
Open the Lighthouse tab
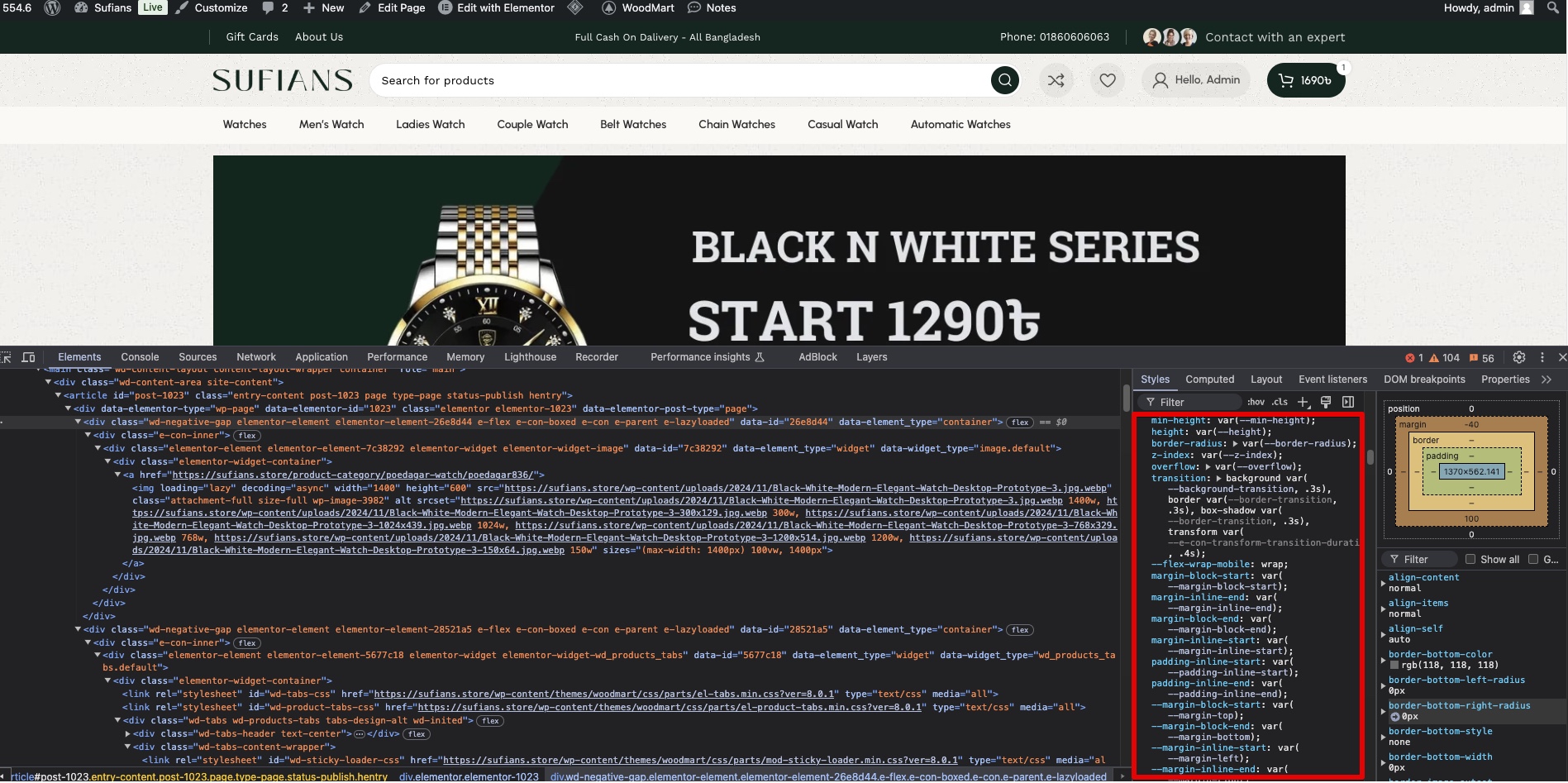point(530,357)
